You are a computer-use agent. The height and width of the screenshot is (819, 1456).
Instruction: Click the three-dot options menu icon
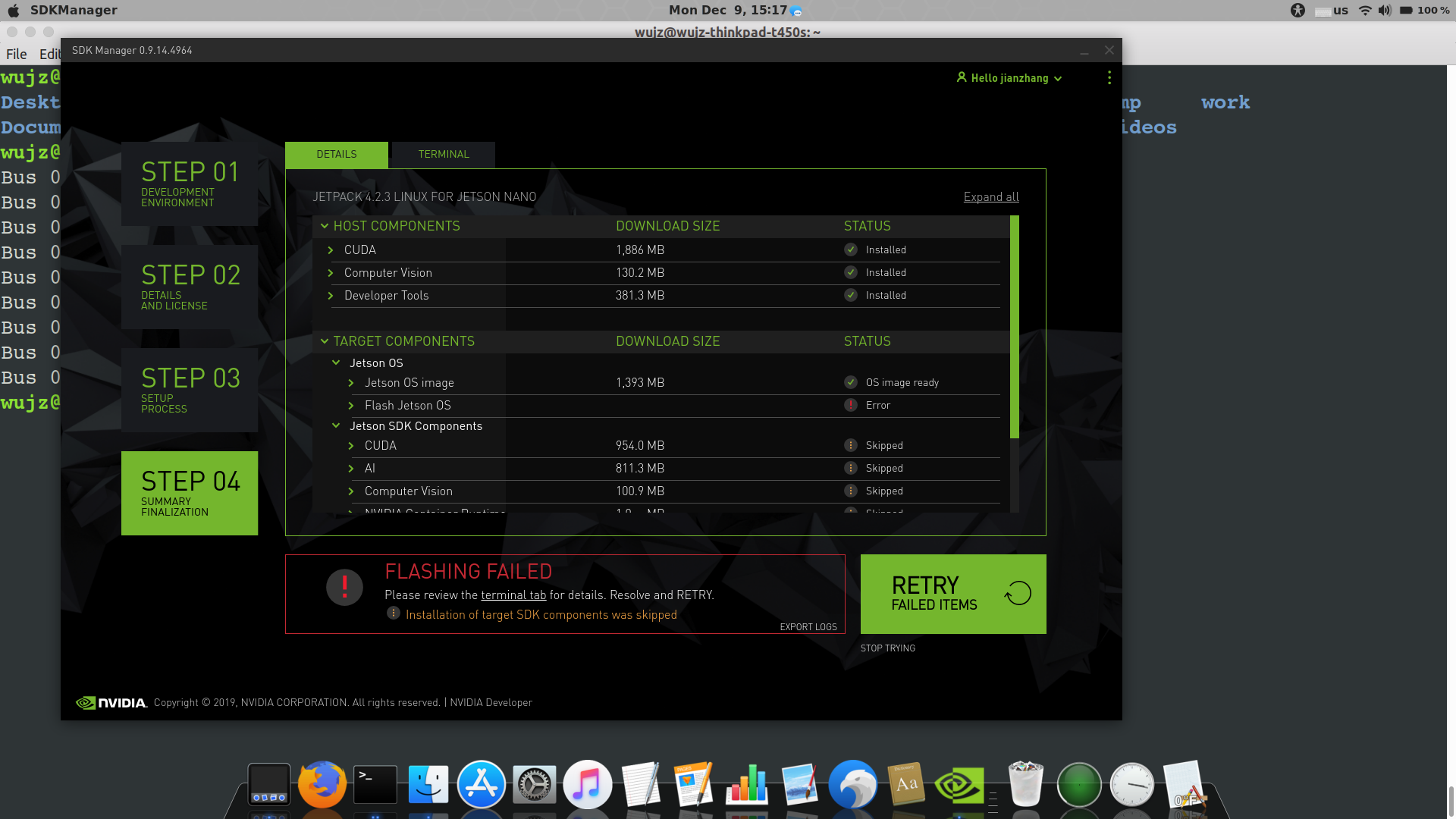click(1109, 78)
